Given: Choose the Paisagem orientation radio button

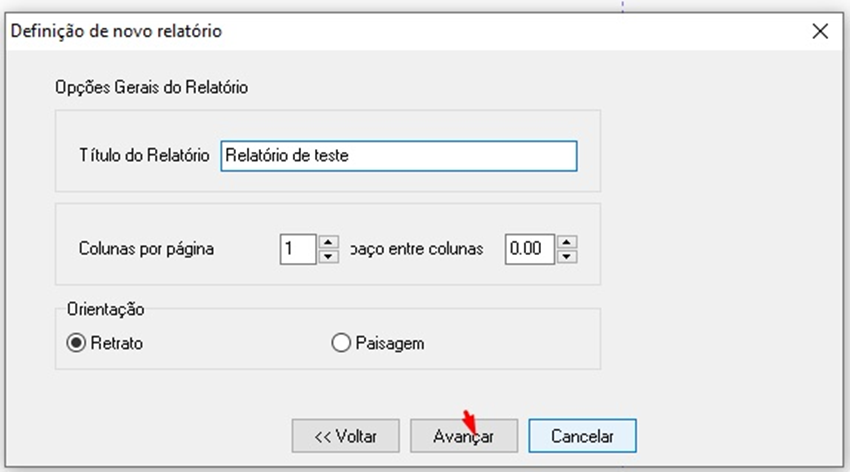Looking at the screenshot, I should coord(340,343).
